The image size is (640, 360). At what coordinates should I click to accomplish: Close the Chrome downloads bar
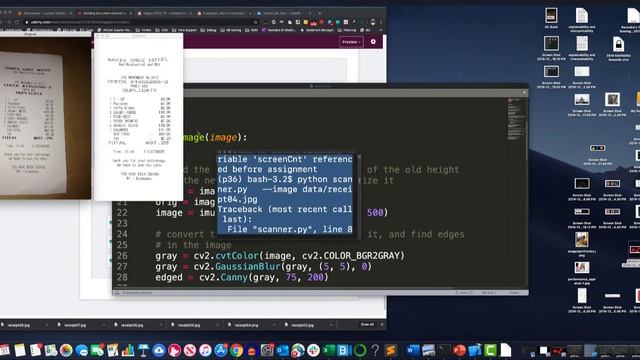(x=382, y=325)
